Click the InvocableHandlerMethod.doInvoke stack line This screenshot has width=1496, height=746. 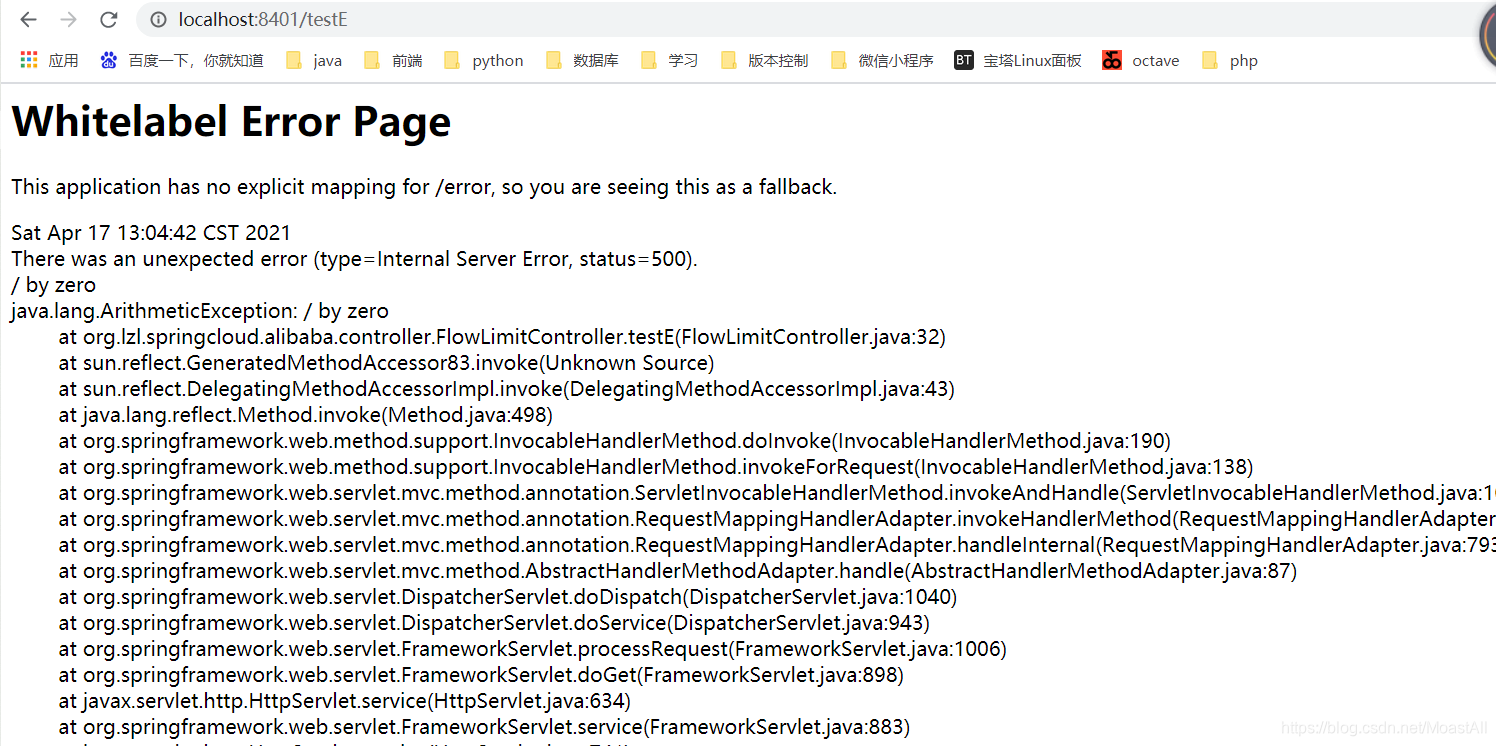coord(615,441)
